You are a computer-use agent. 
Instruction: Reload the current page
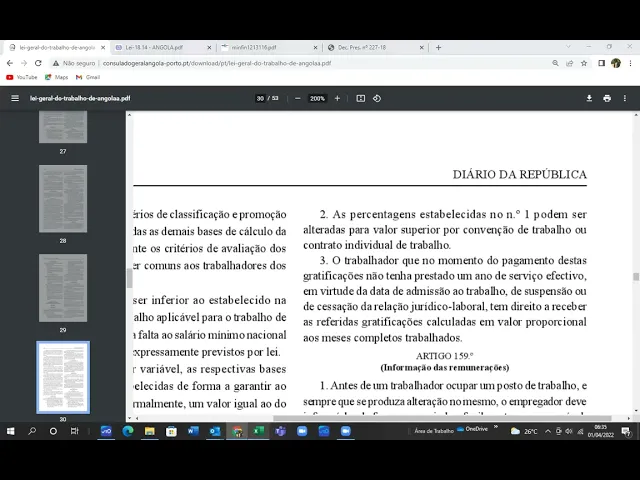38,63
